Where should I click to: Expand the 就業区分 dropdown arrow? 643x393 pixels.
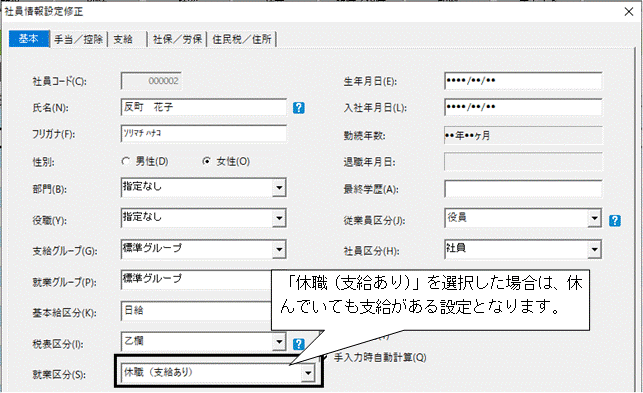pos(308,373)
